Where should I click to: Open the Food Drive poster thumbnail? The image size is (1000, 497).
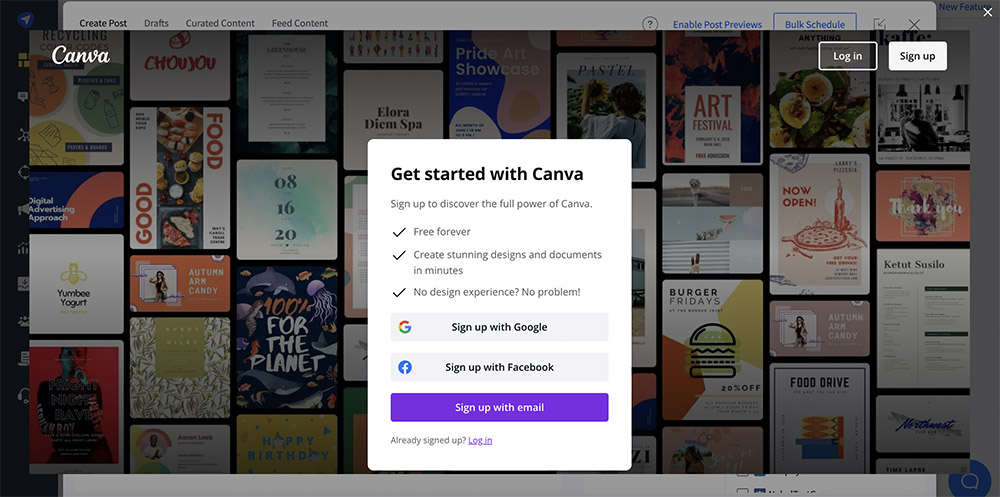coord(820,418)
